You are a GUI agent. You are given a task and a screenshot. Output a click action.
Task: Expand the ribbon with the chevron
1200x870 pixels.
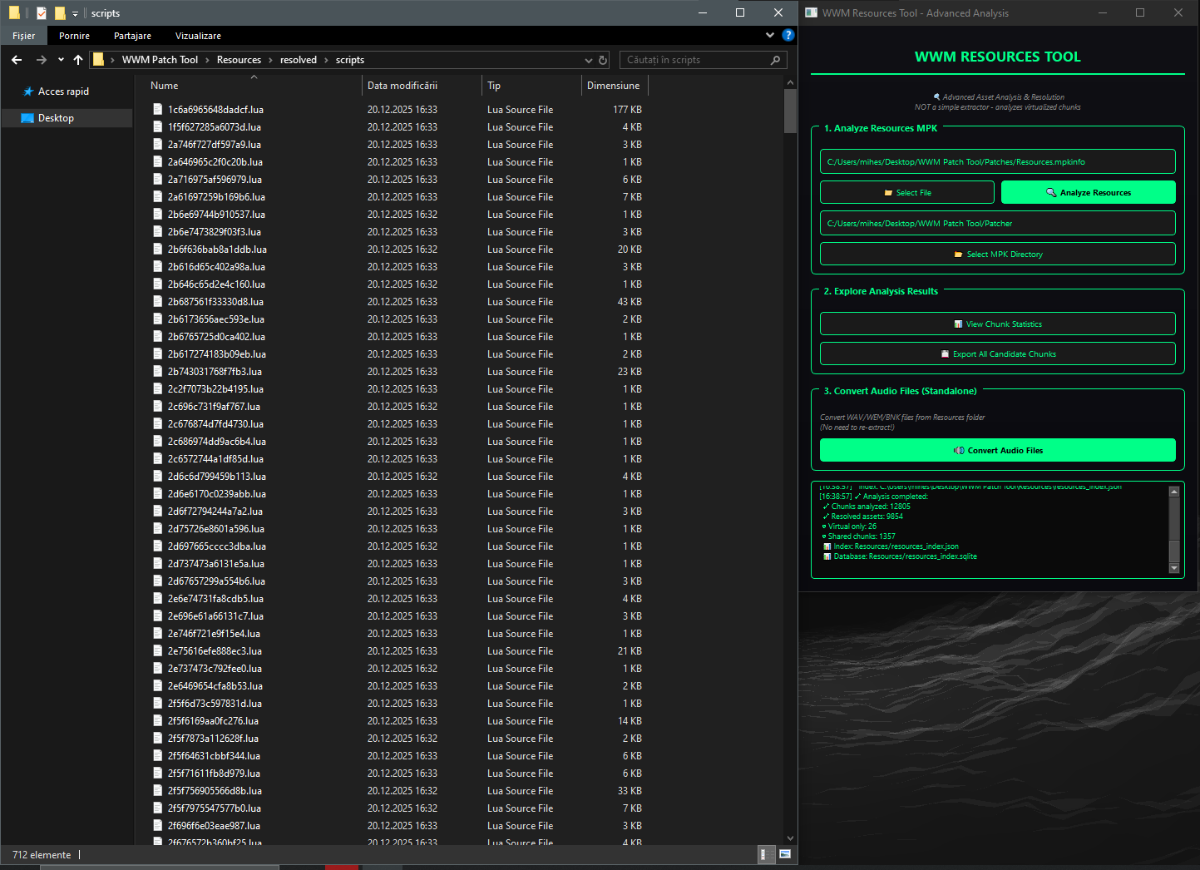coord(770,35)
